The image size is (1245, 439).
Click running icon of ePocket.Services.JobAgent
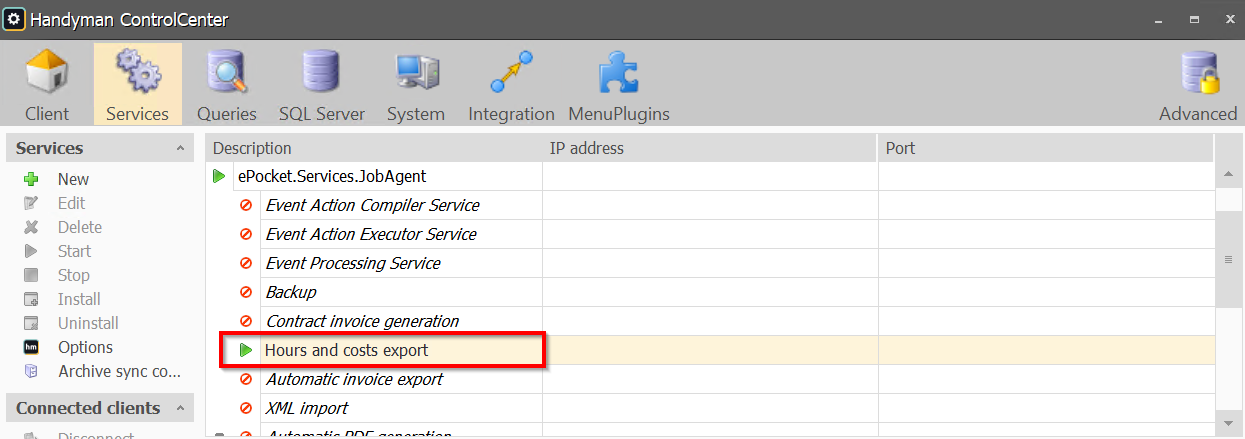(219, 176)
